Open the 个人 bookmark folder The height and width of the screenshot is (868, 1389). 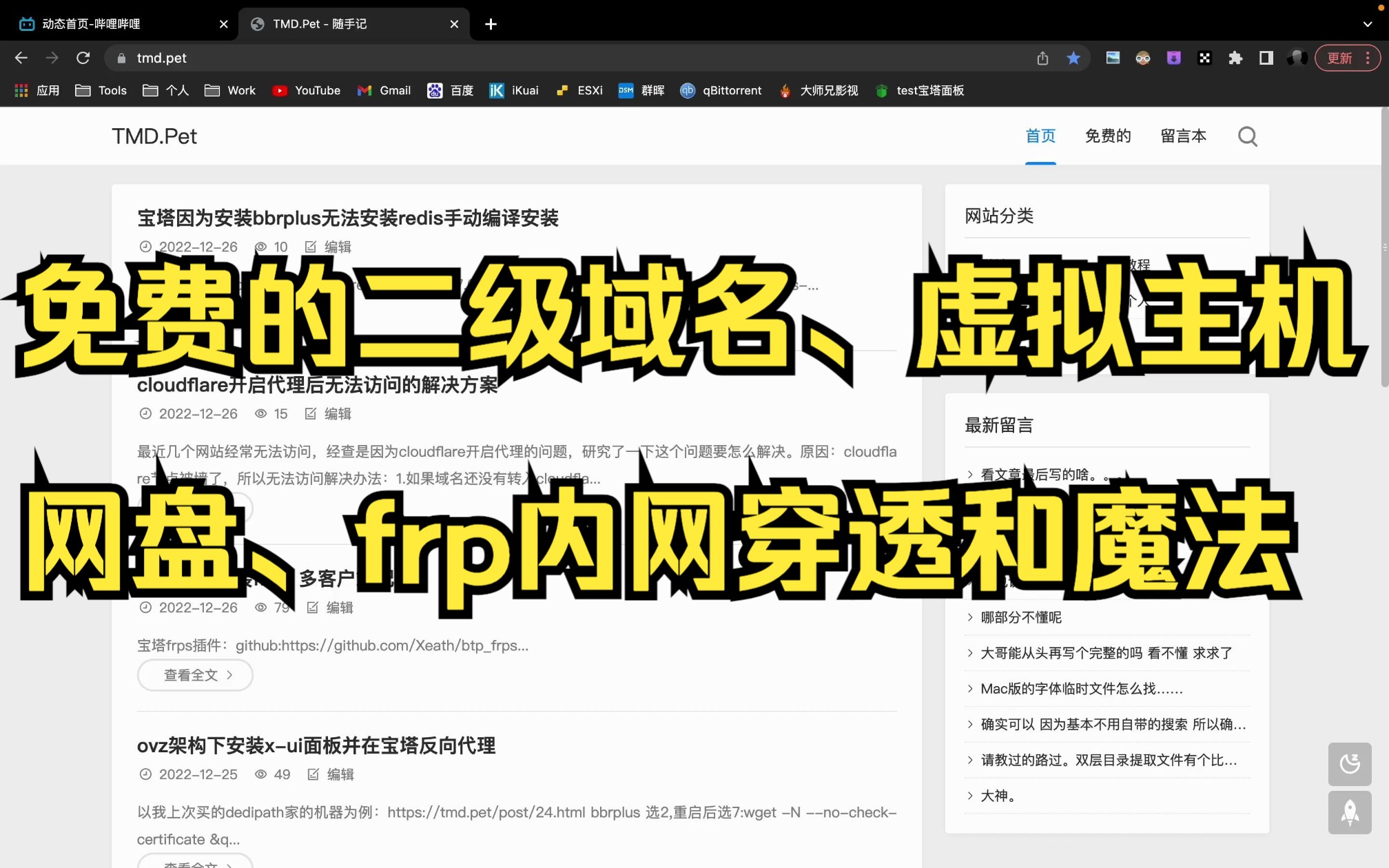coord(165,90)
